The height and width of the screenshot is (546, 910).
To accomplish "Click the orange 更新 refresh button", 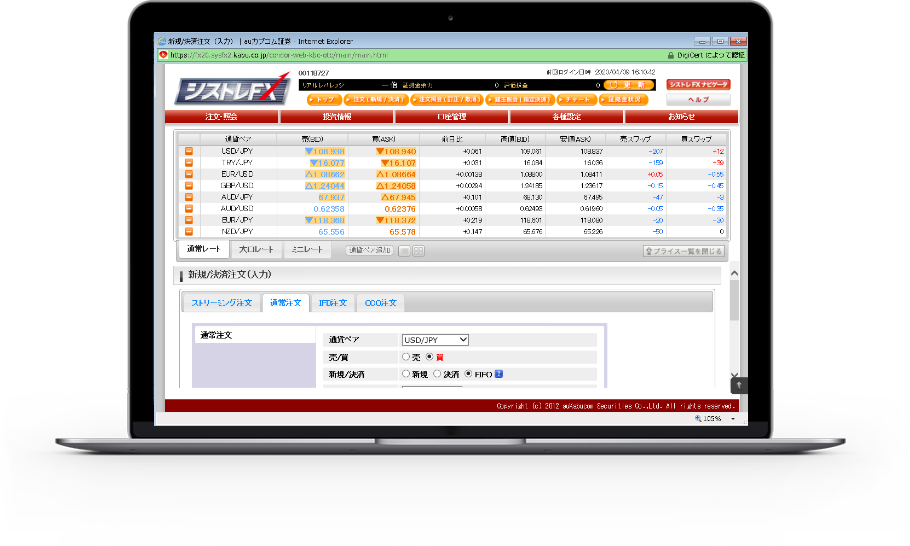I will pos(629,86).
